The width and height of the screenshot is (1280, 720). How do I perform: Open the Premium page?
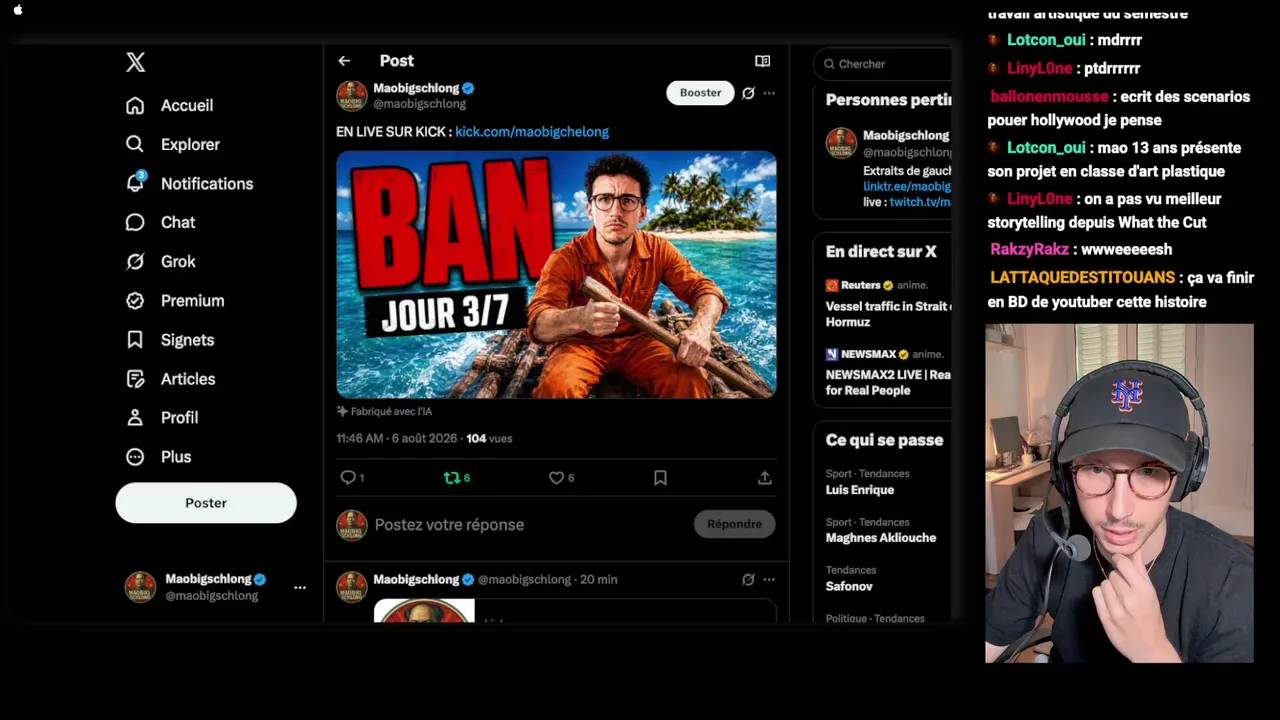point(175,300)
